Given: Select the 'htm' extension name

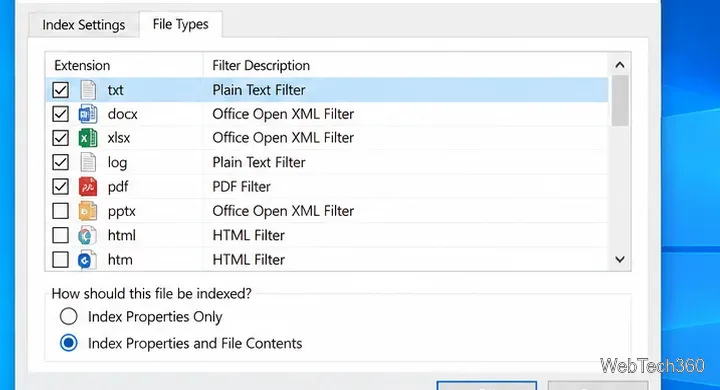Looking at the screenshot, I should (120, 260).
